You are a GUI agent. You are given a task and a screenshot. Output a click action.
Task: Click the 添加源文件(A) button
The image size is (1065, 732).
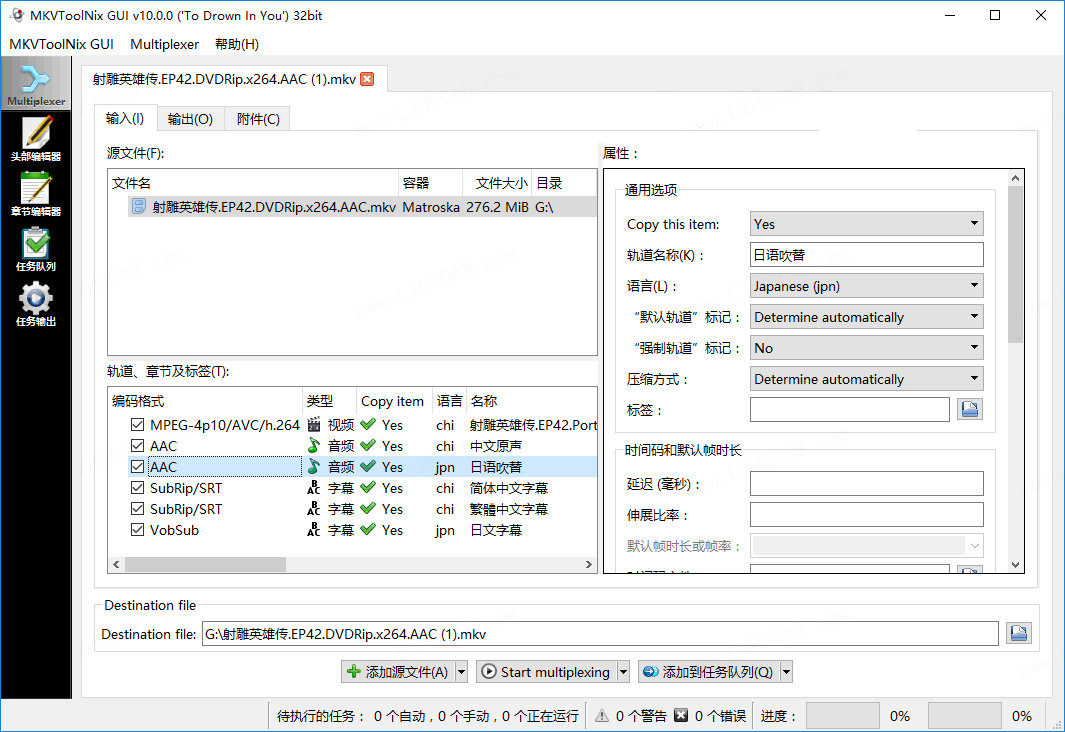pyautogui.click(x=399, y=672)
